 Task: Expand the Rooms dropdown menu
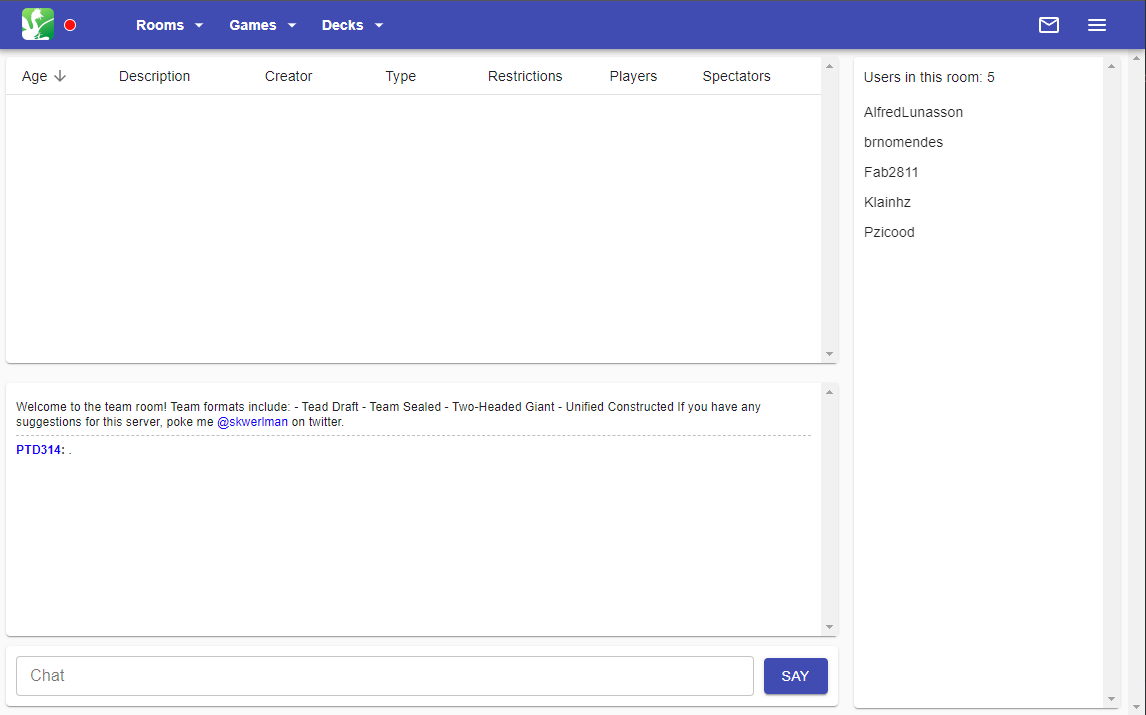[169, 25]
